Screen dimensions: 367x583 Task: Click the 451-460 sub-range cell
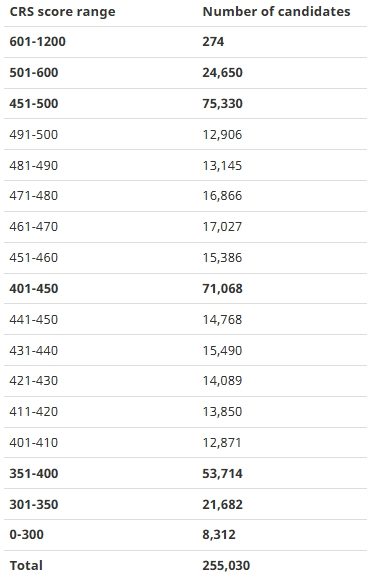[x=34, y=258]
